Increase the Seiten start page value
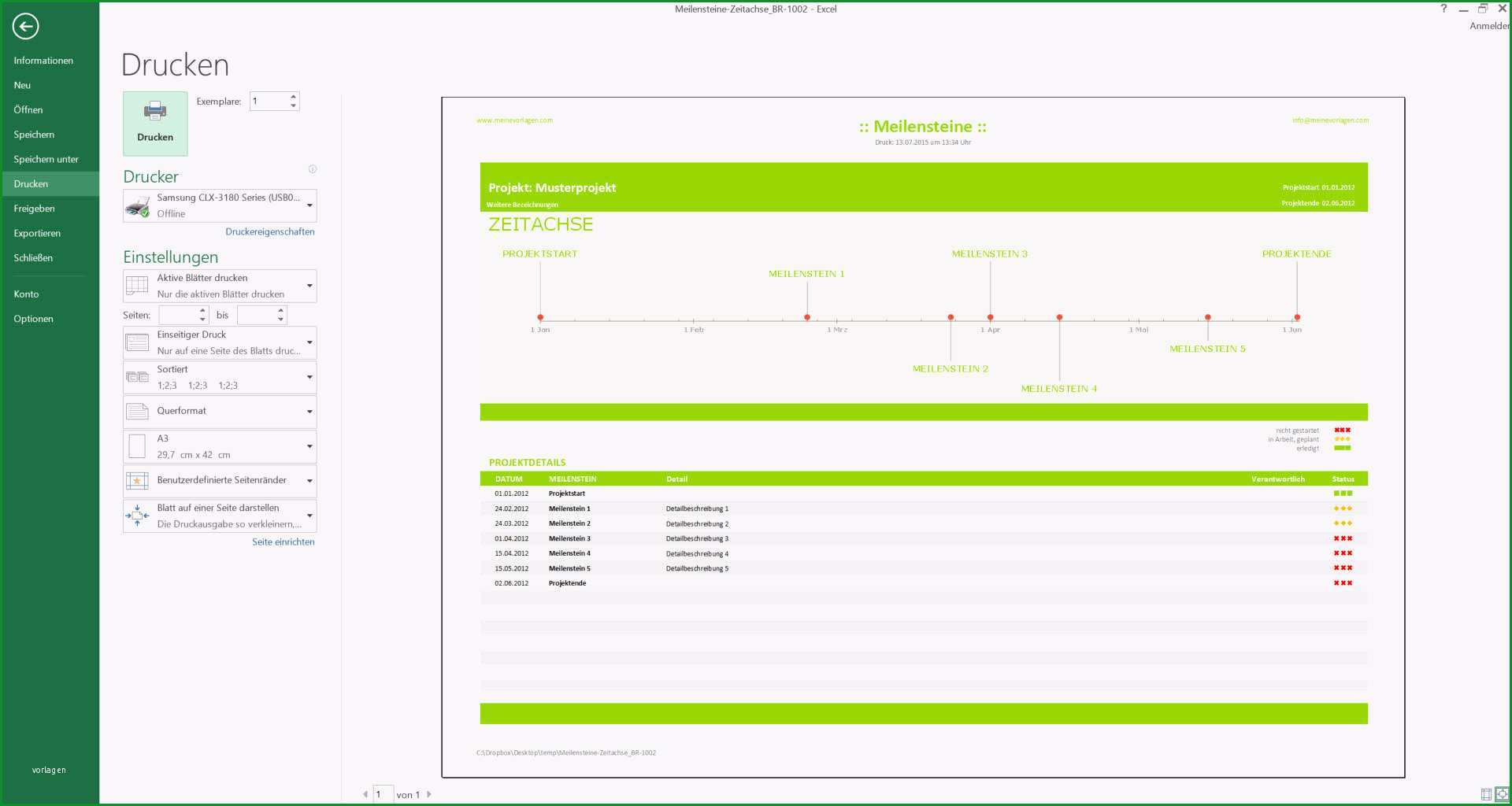Image resolution: width=1512 pixels, height=806 pixels. pos(202,310)
